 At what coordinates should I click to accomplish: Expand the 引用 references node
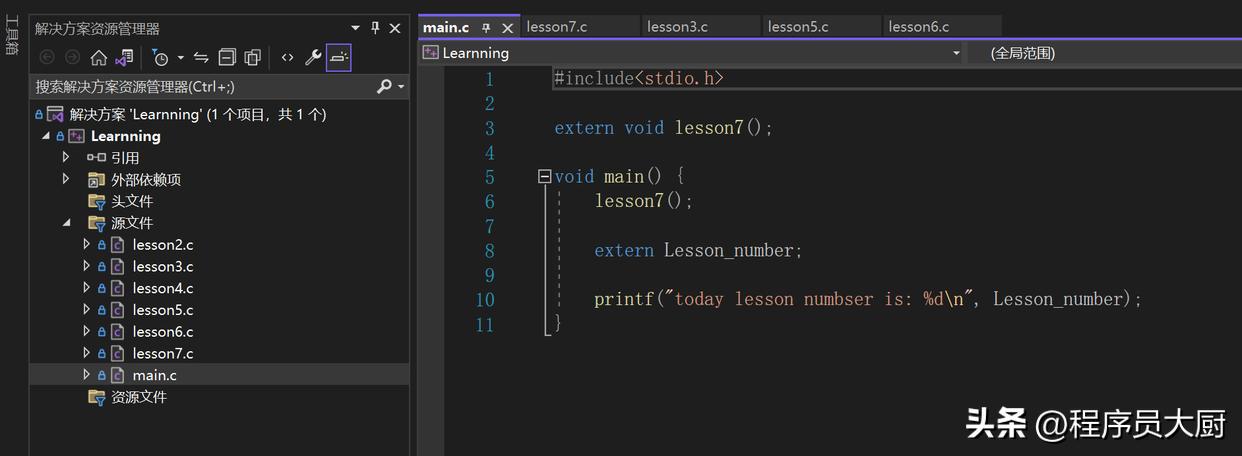pos(66,157)
